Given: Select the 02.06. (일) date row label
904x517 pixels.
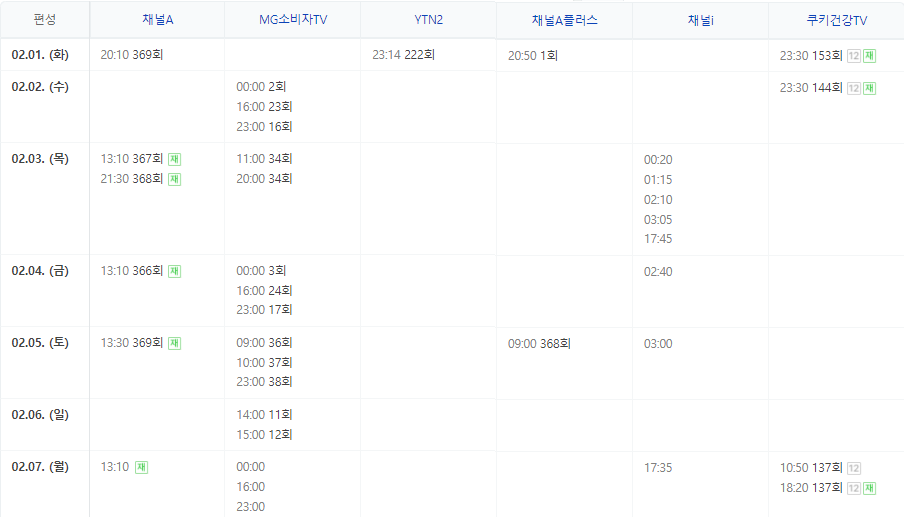Looking at the screenshot, I should tap(40, 415).
